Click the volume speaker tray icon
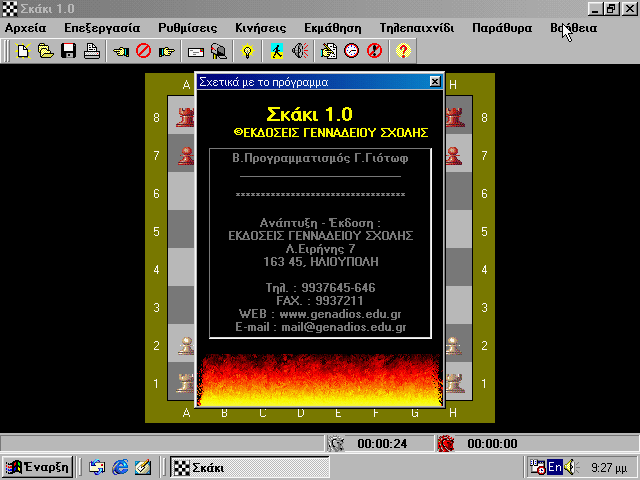 (571, 467)
